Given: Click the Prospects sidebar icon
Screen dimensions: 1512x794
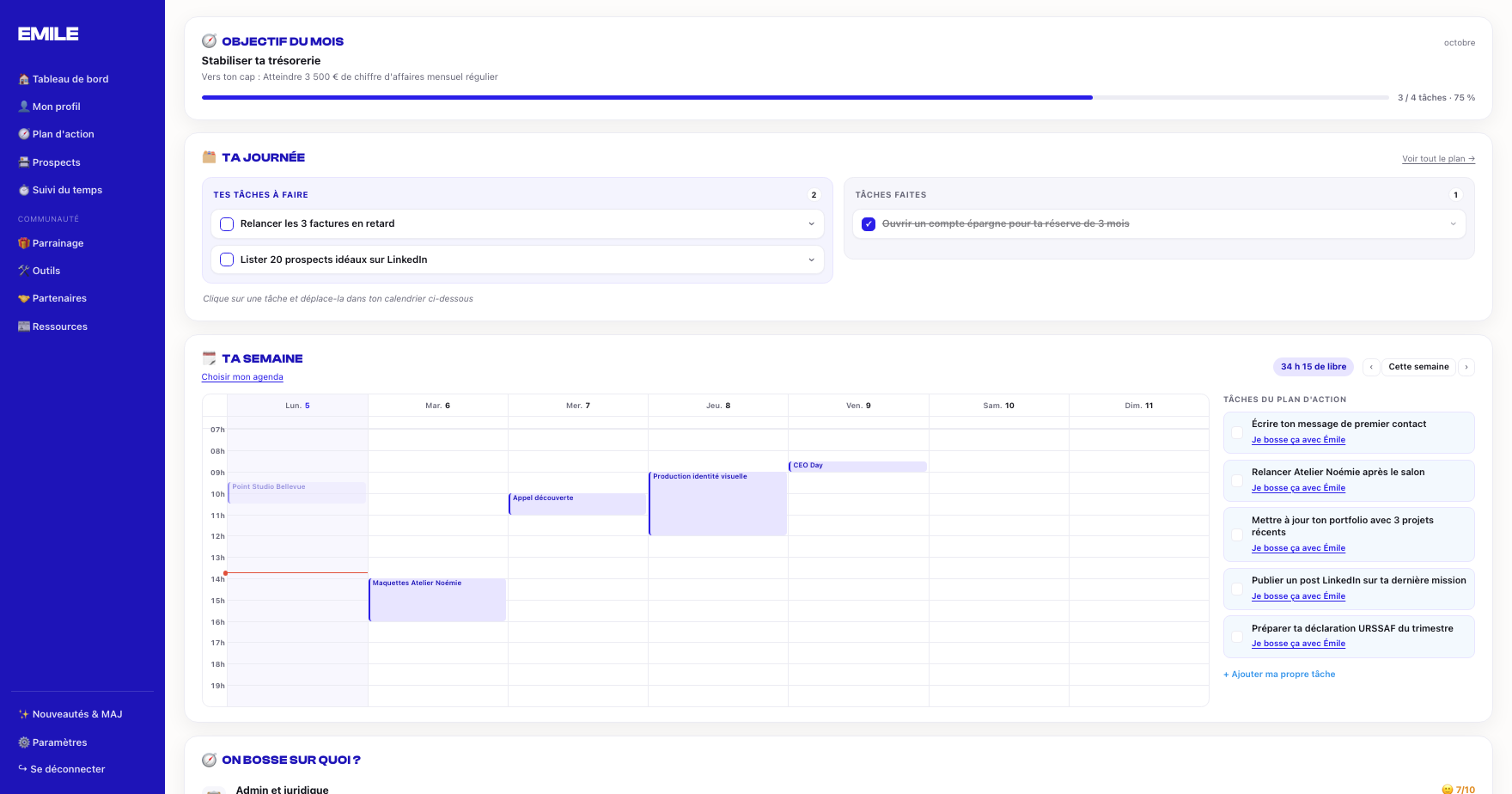Looking at the screenshot, I should tap(24, 162).
